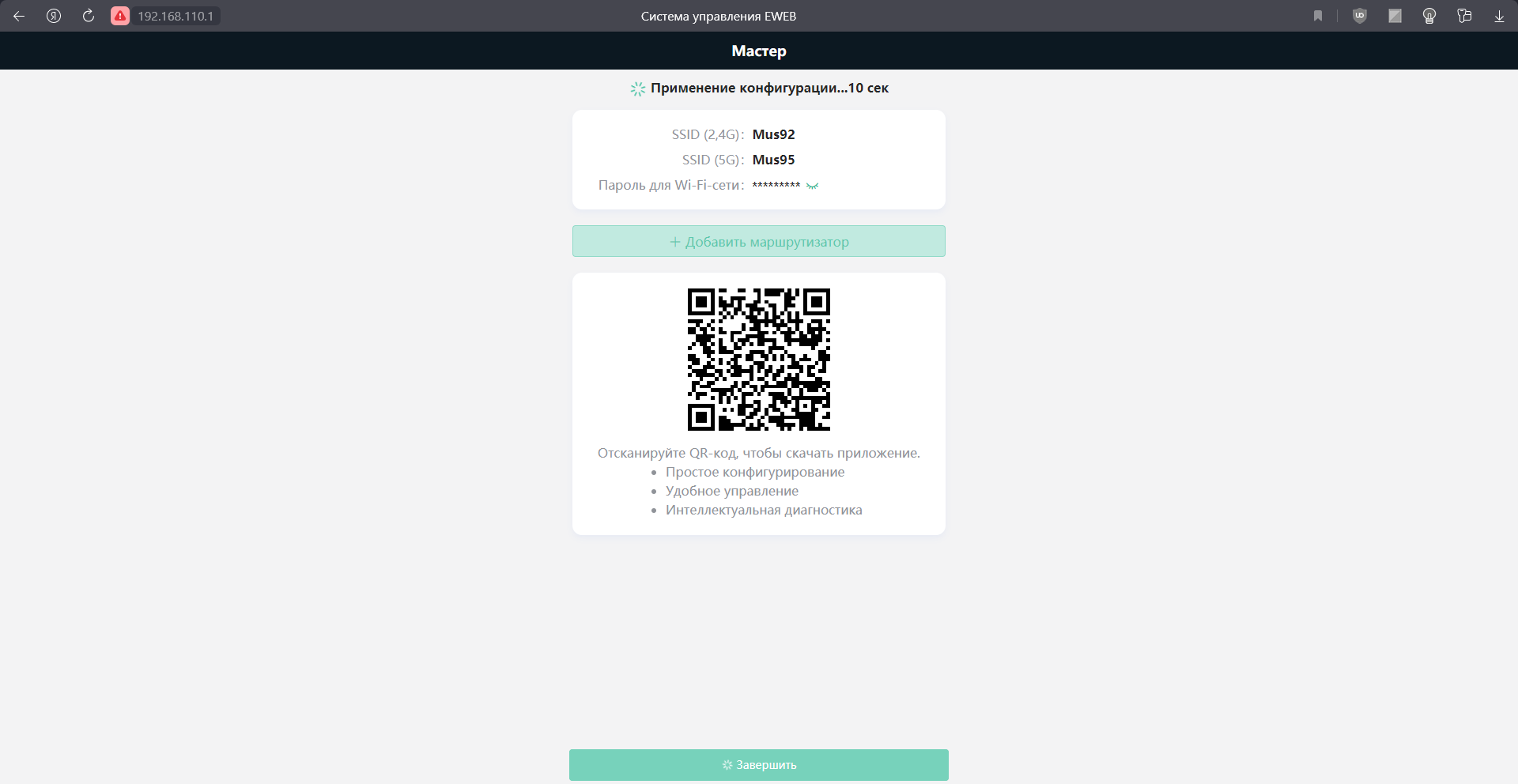This screenshot has width=1518, height=784.
Task: Click the Пароль для Wi-Fi-сети label
Action: point(671,185)
